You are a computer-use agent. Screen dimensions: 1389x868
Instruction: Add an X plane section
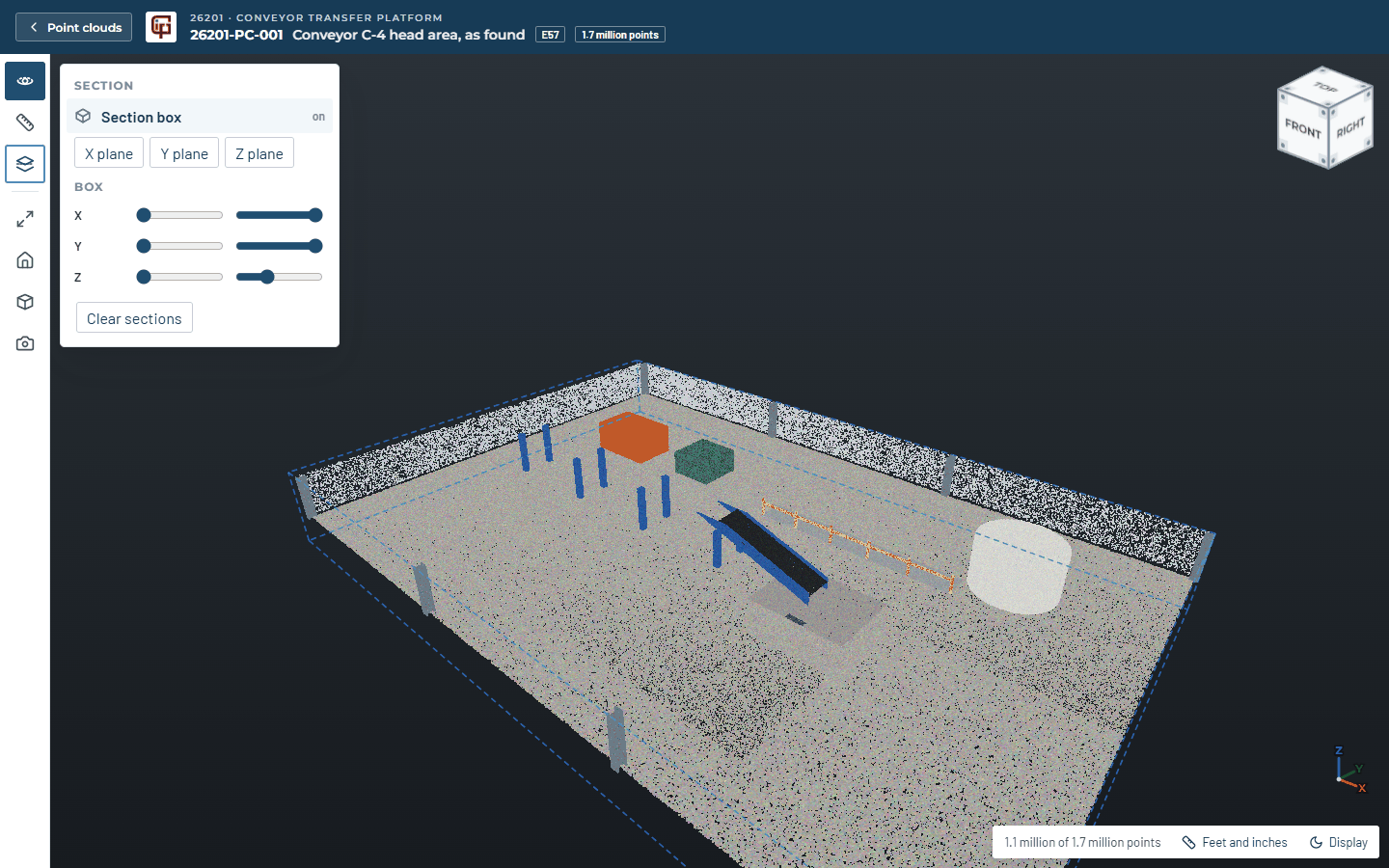[109, 153]
